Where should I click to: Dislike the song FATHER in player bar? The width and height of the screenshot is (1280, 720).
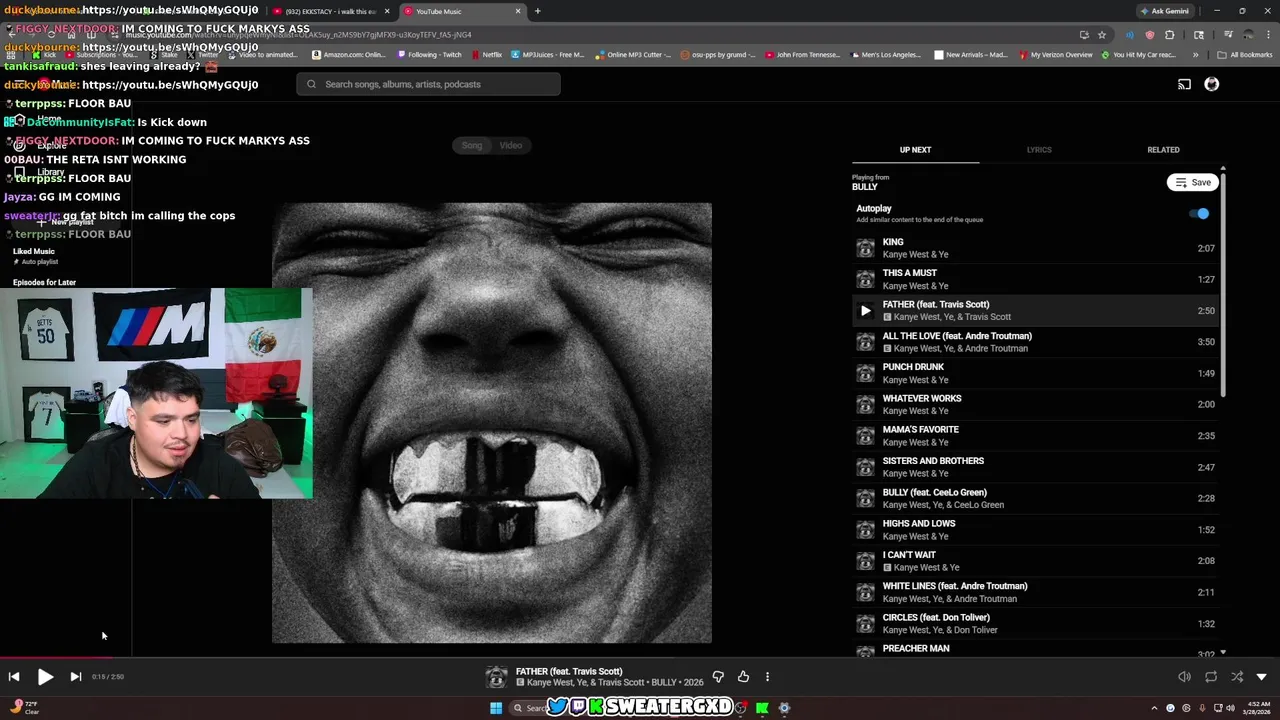point(718,677)
